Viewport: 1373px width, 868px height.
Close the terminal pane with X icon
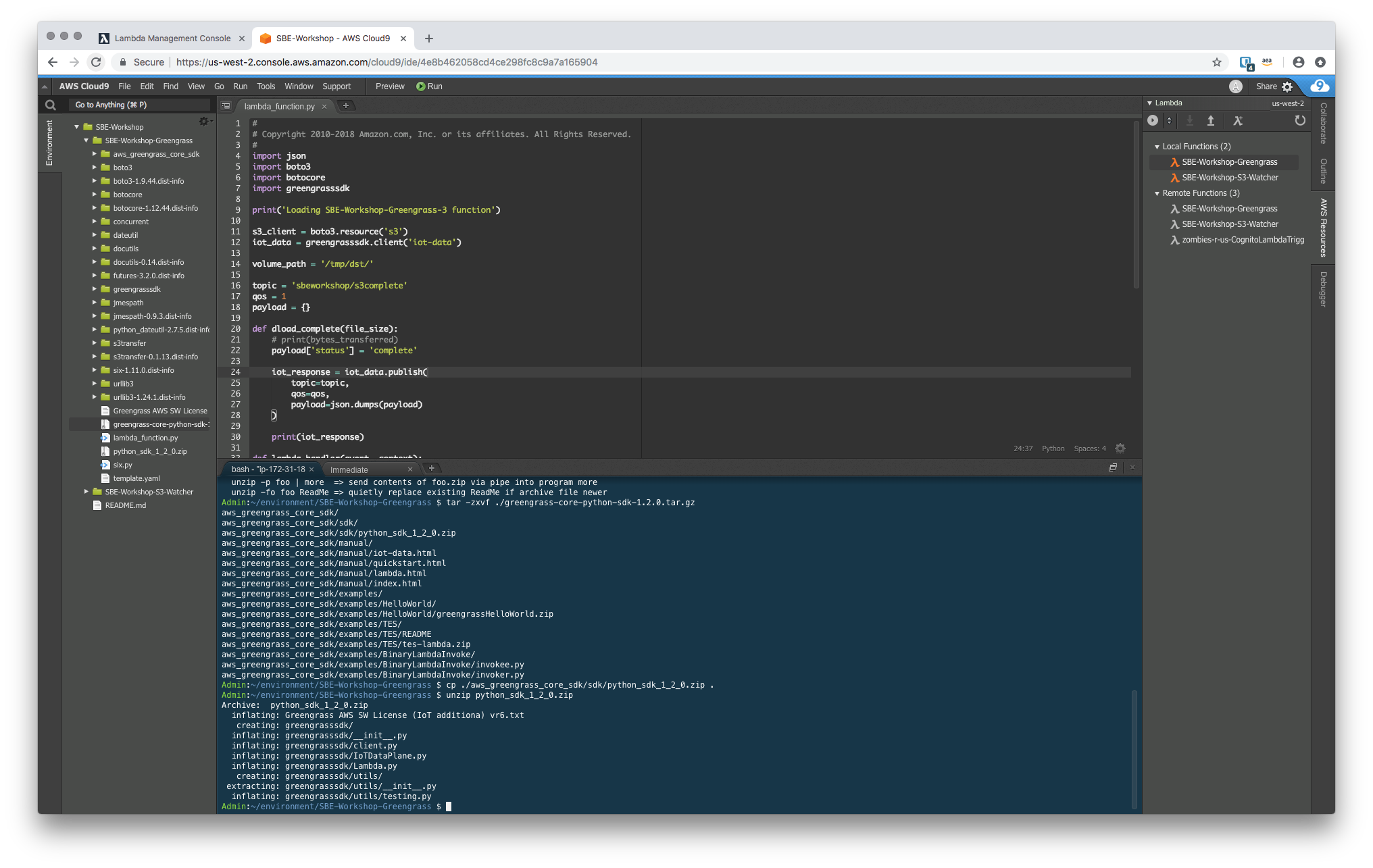(x=1132, y=467)
